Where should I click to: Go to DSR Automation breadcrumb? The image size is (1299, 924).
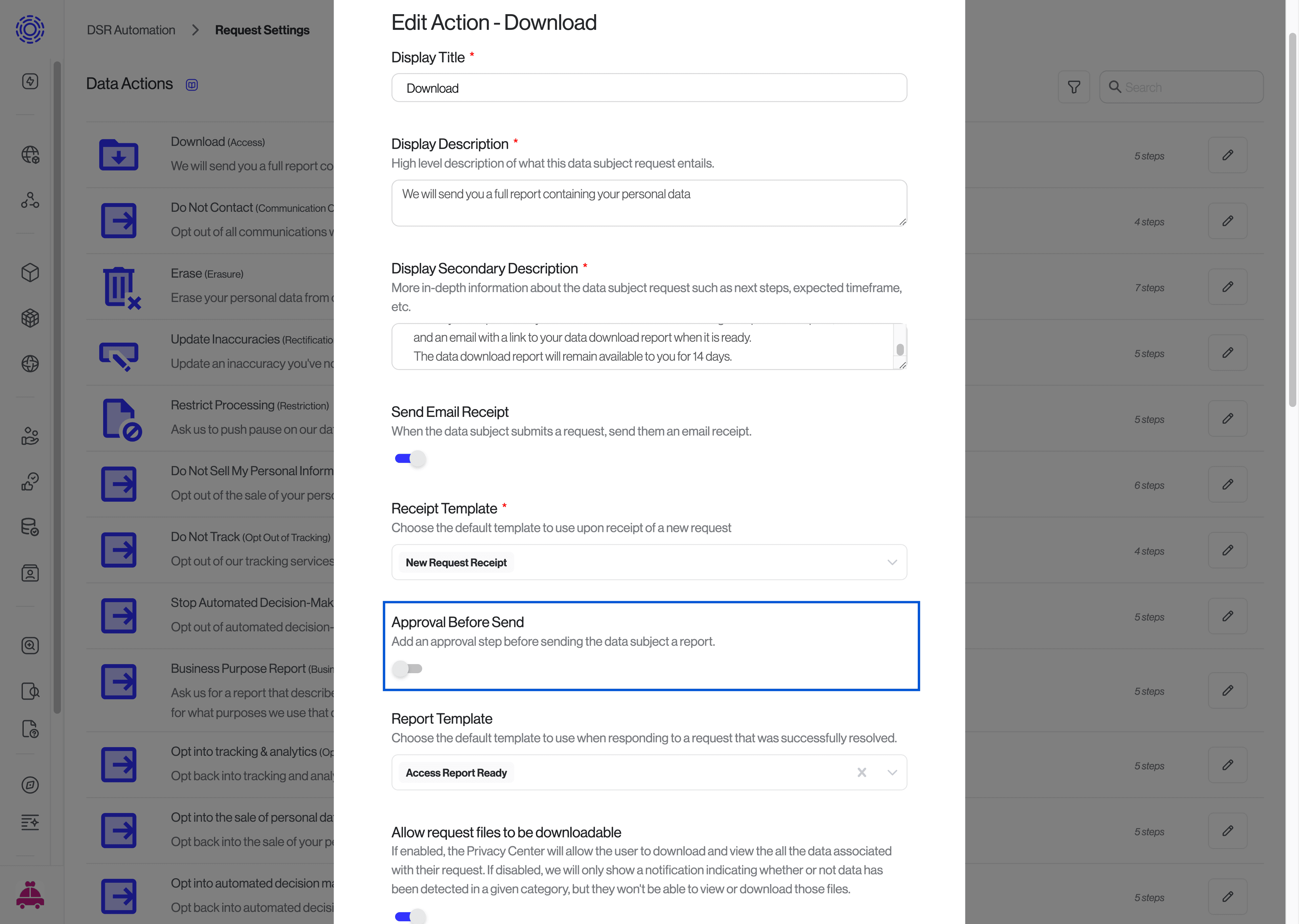[131, 30]
